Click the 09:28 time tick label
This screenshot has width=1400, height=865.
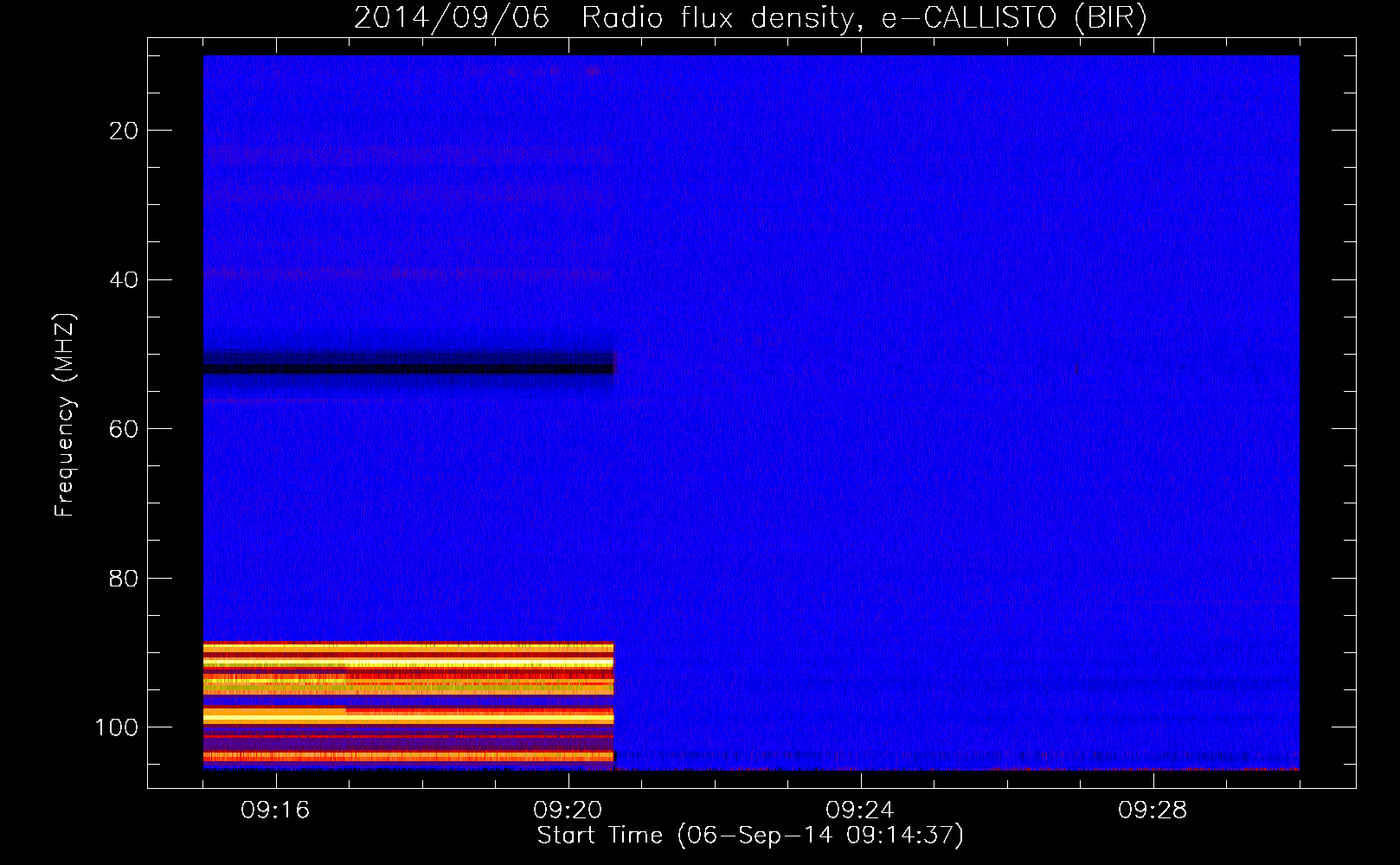(x=1153, y=811)
